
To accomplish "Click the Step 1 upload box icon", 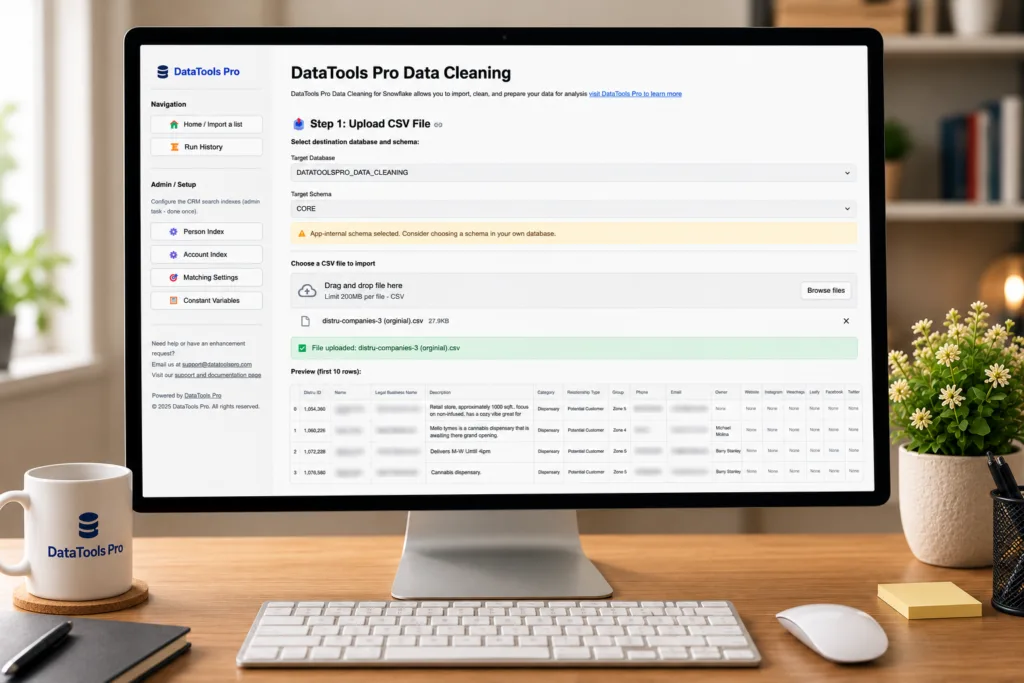I will coord(298,124).
